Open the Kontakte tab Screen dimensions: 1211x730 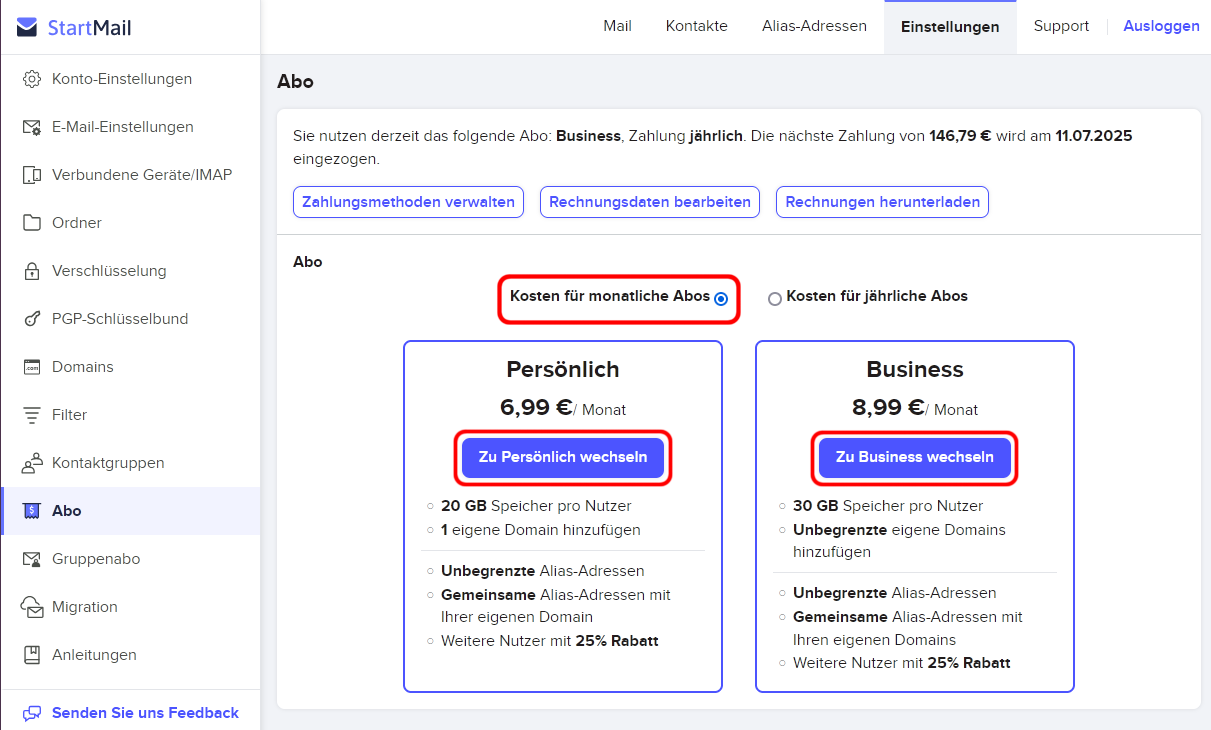click(x=697, y=26)
